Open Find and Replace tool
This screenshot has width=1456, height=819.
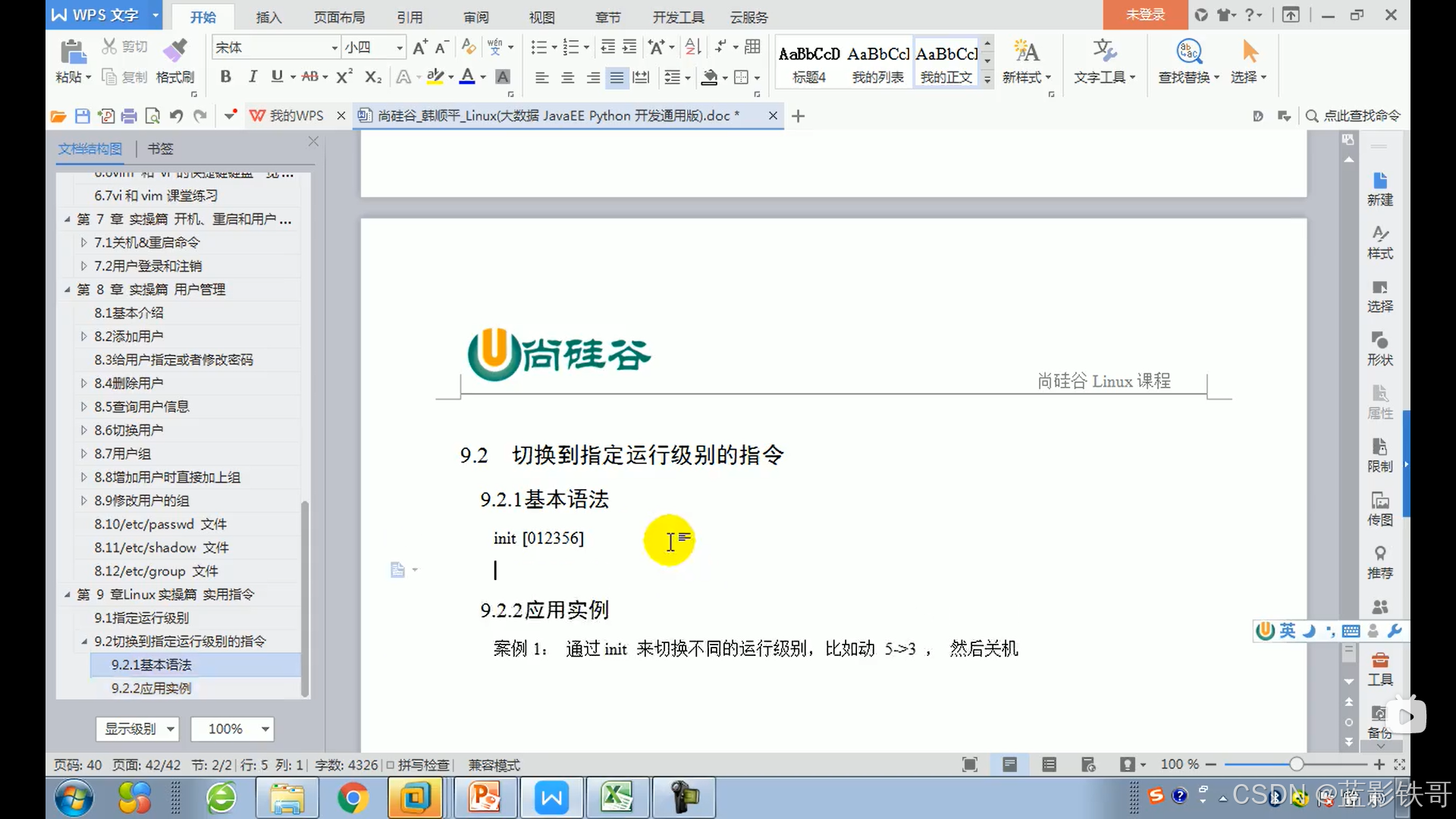pyautogui.click(x=1188, y=53)
